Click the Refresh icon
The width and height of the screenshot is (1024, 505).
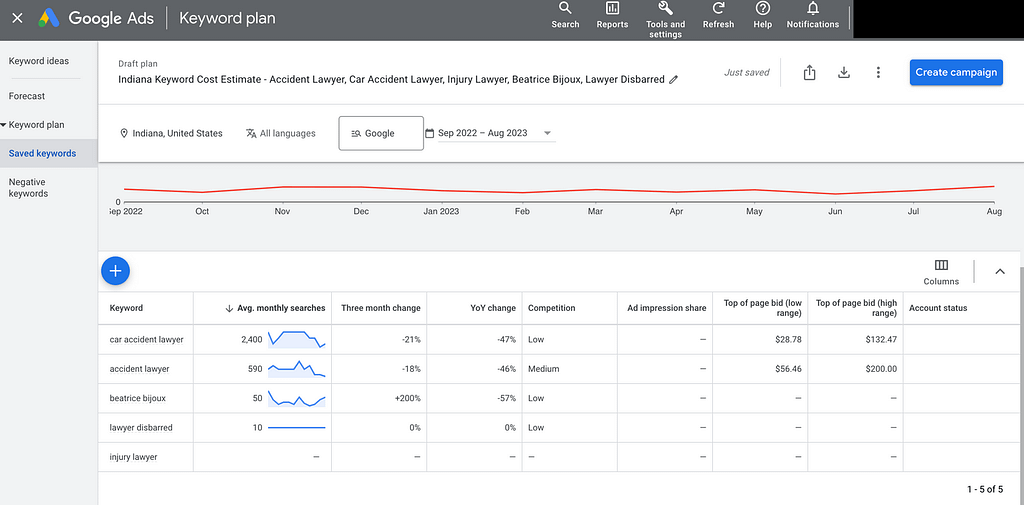point(718,16)
